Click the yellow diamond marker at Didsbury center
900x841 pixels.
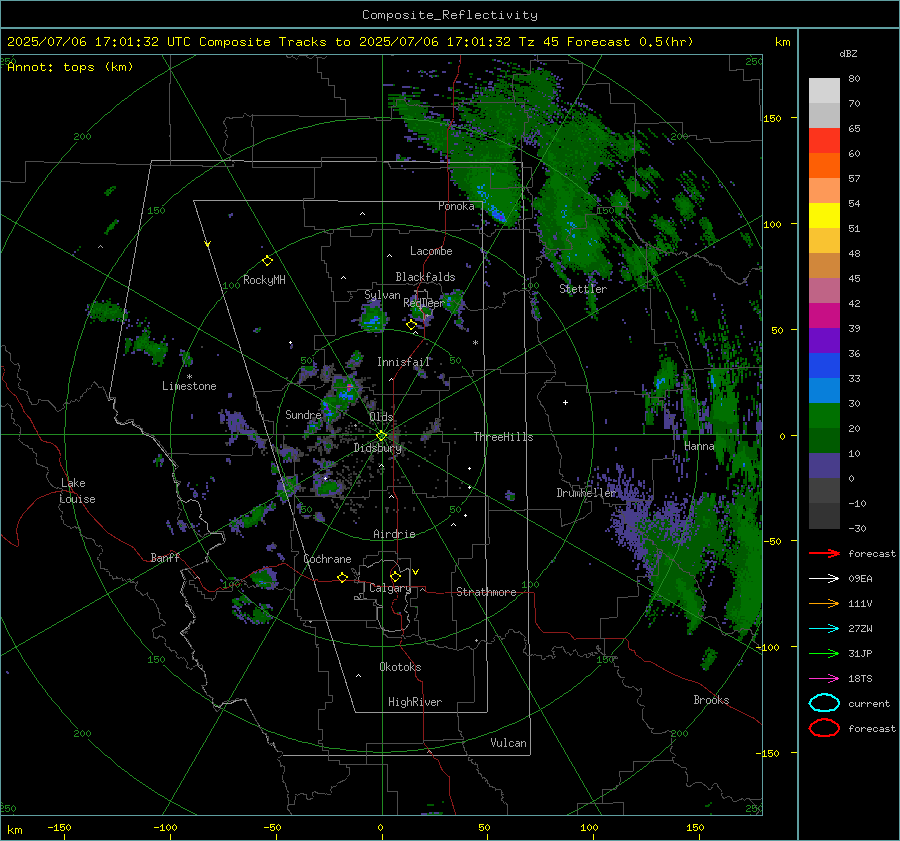pyautogui.click(x=381, y=436)
